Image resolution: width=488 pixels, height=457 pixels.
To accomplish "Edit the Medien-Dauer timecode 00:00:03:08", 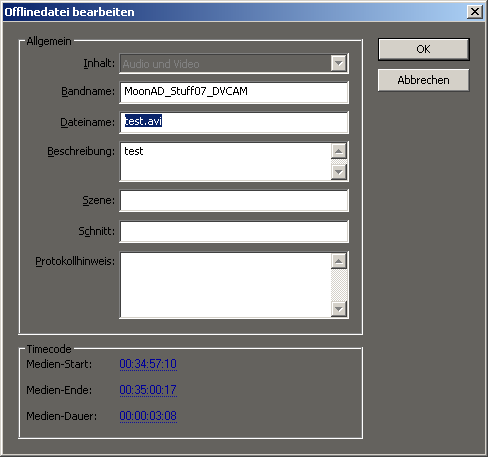I will point(148,416).
